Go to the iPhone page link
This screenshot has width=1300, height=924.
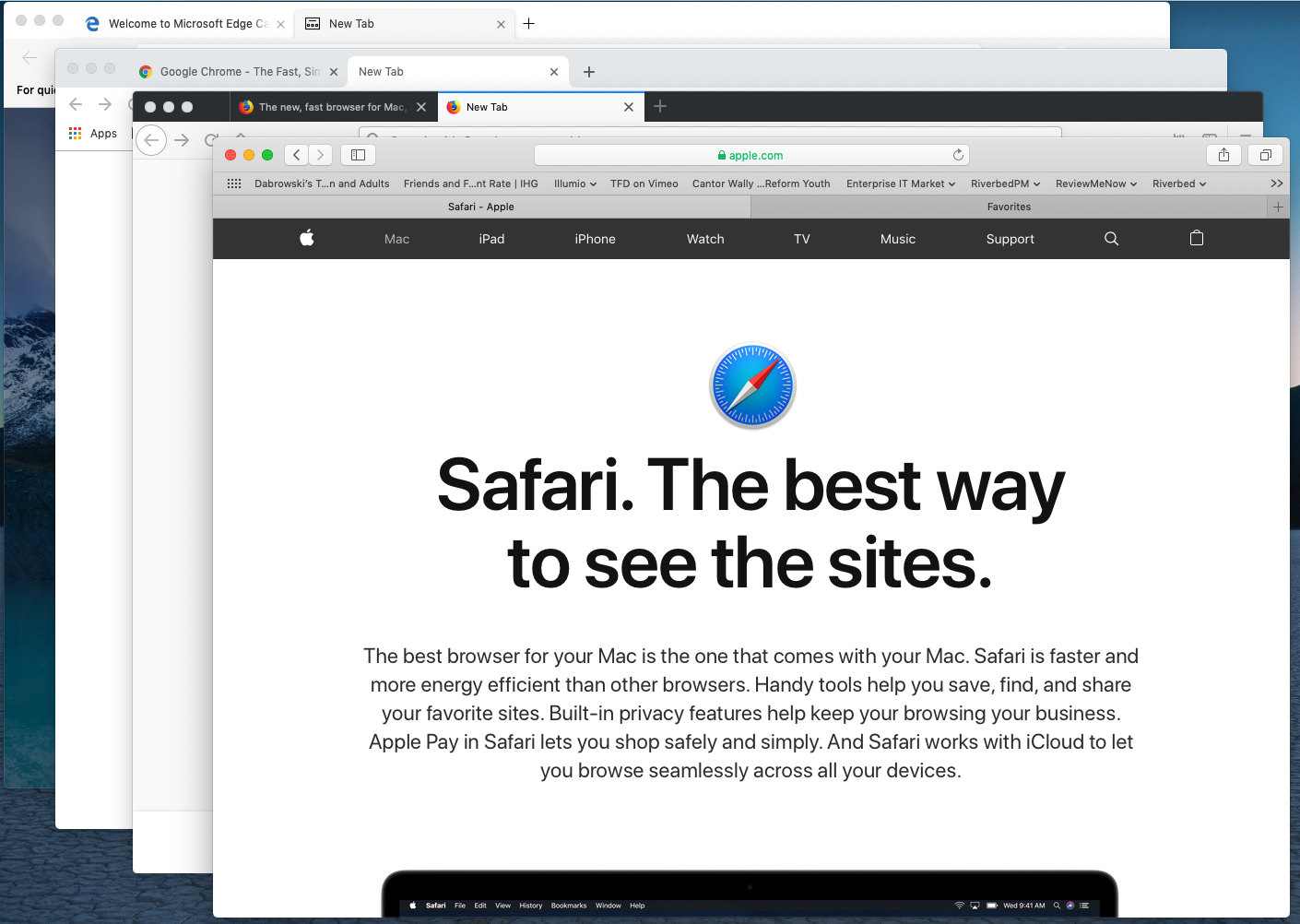coord(595,239)
